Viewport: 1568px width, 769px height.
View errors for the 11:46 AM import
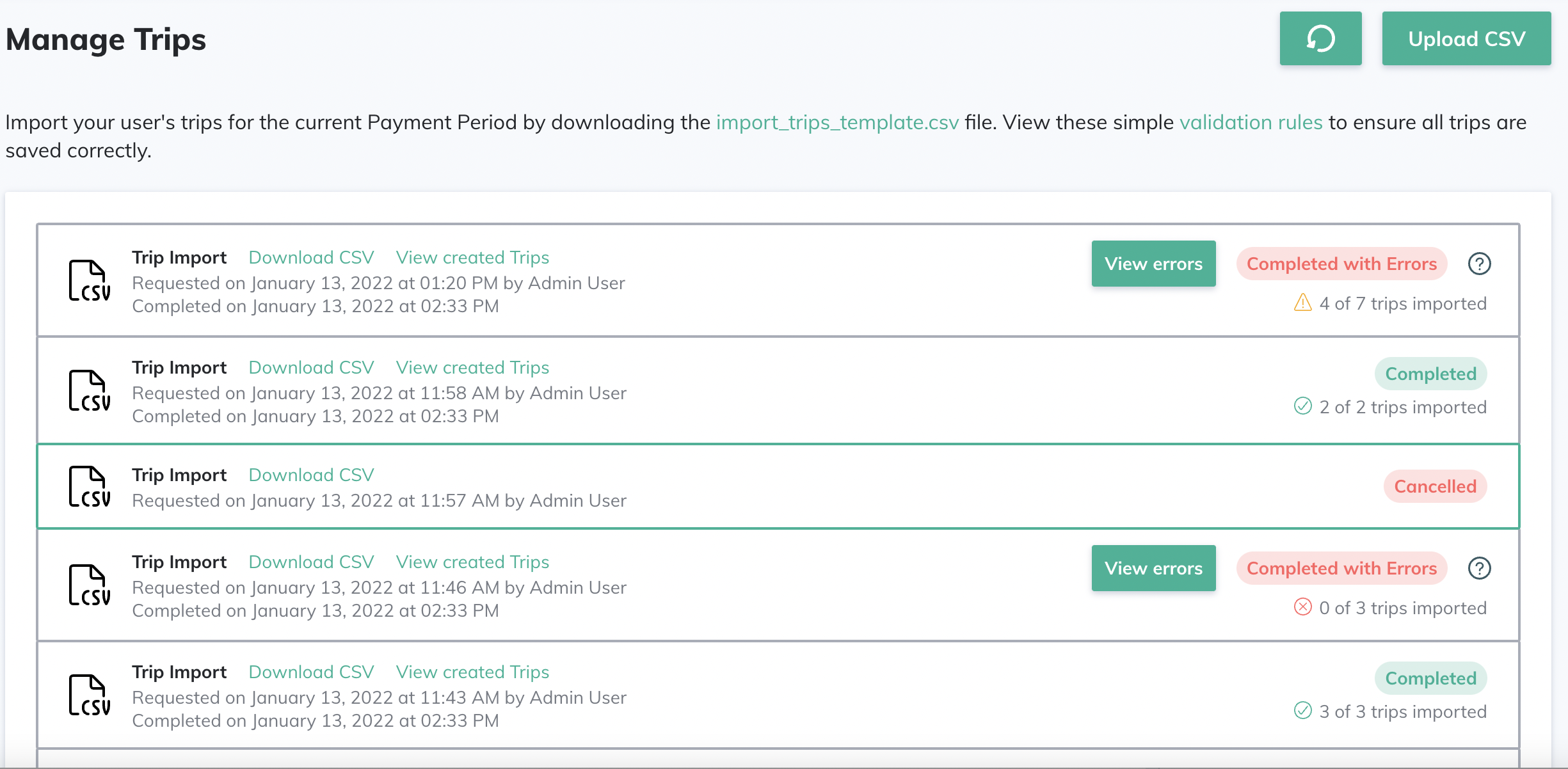1153,568
